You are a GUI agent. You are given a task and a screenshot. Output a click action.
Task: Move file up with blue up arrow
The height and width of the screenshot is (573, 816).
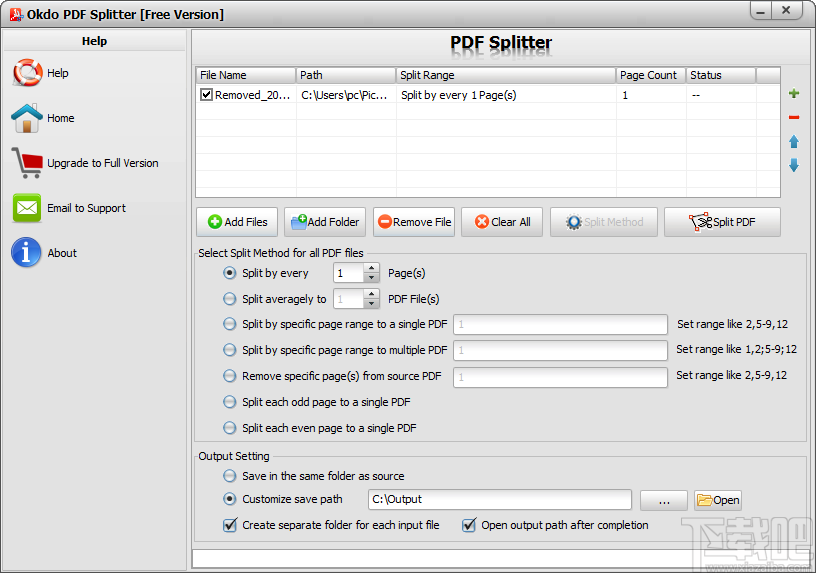coord(794,142)
